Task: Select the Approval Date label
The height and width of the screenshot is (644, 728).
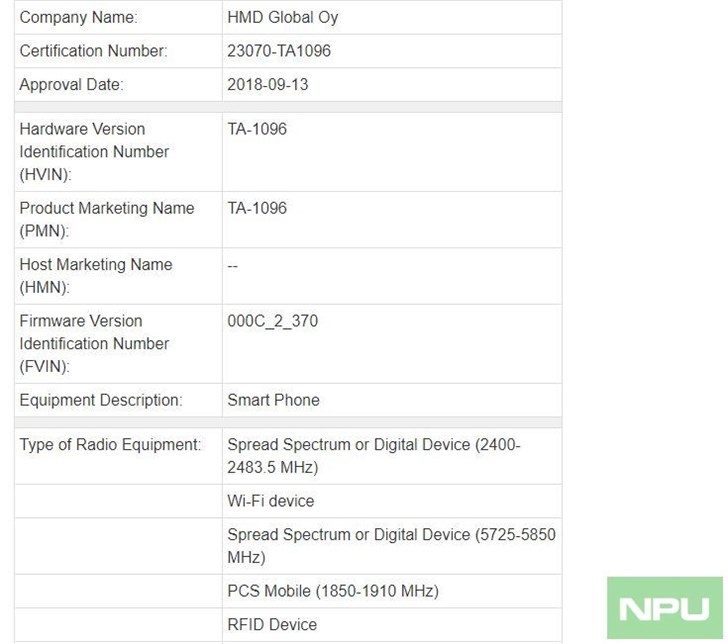Action: coord(72,85)
